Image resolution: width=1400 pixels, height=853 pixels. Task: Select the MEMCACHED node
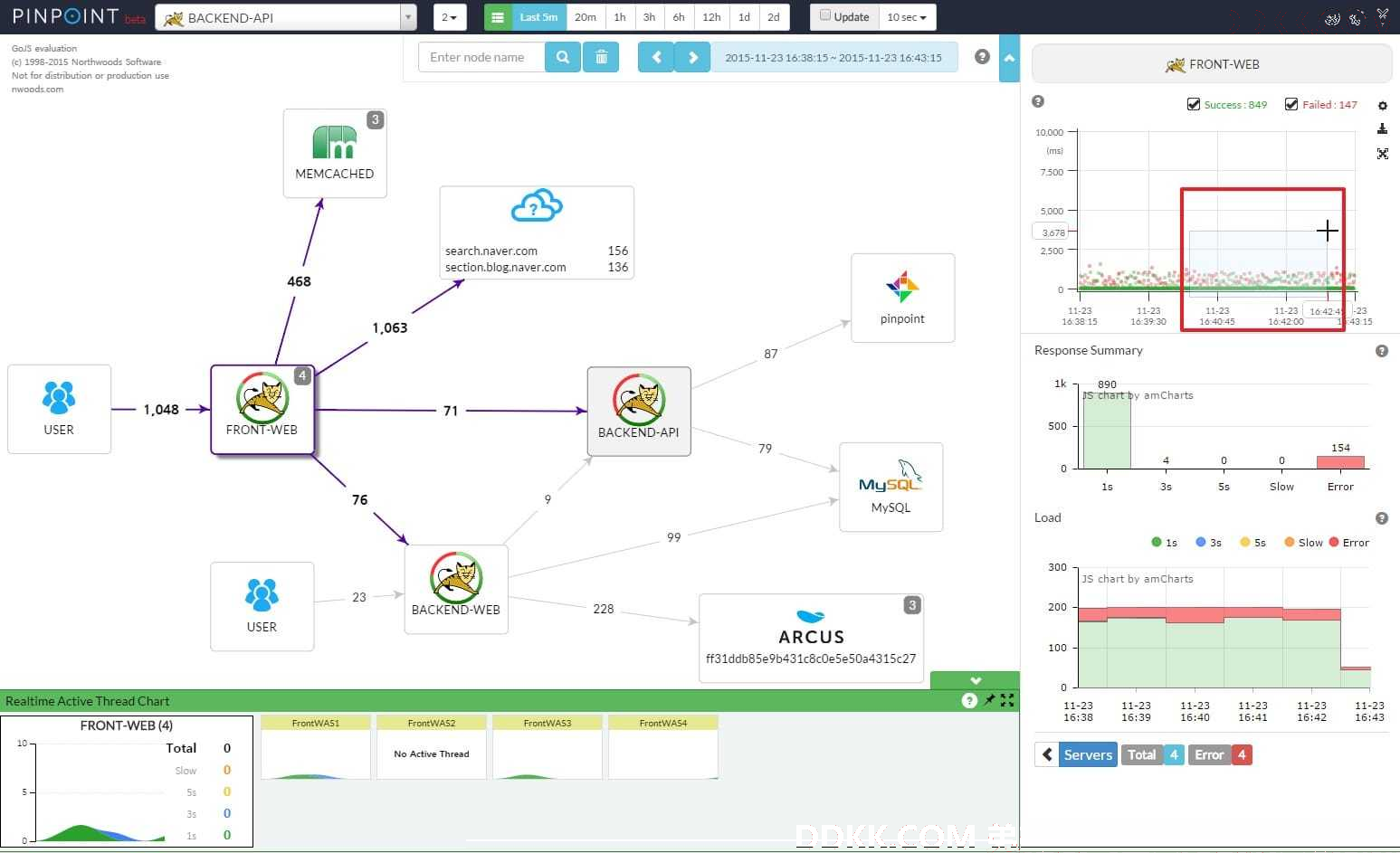[x=335, y=153]
